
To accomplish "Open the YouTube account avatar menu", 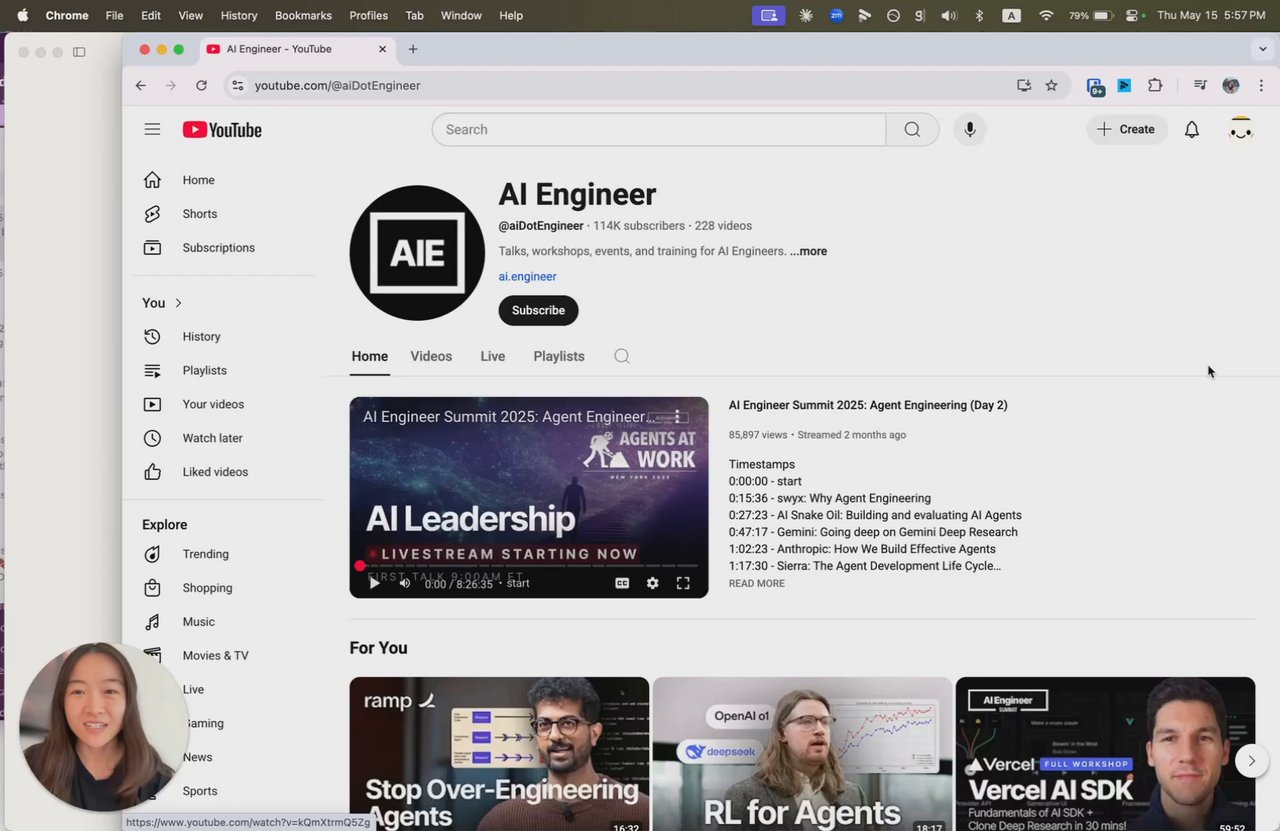I will [x=1240, y=129].
